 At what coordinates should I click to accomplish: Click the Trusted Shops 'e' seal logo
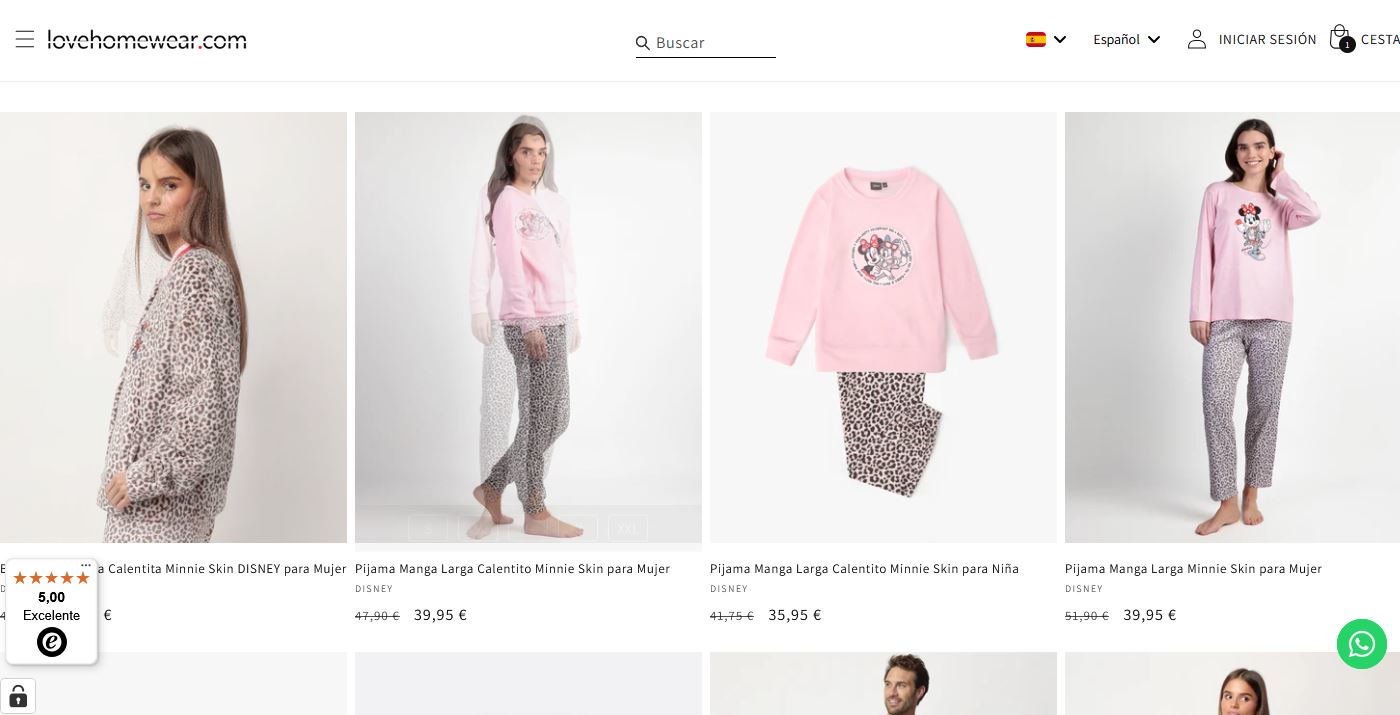coord(52,642)
